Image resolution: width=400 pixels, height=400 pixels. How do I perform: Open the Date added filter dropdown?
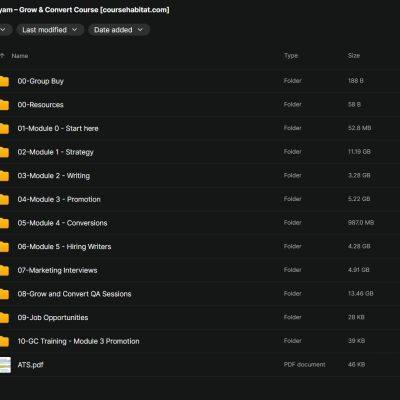coord(119,30)
